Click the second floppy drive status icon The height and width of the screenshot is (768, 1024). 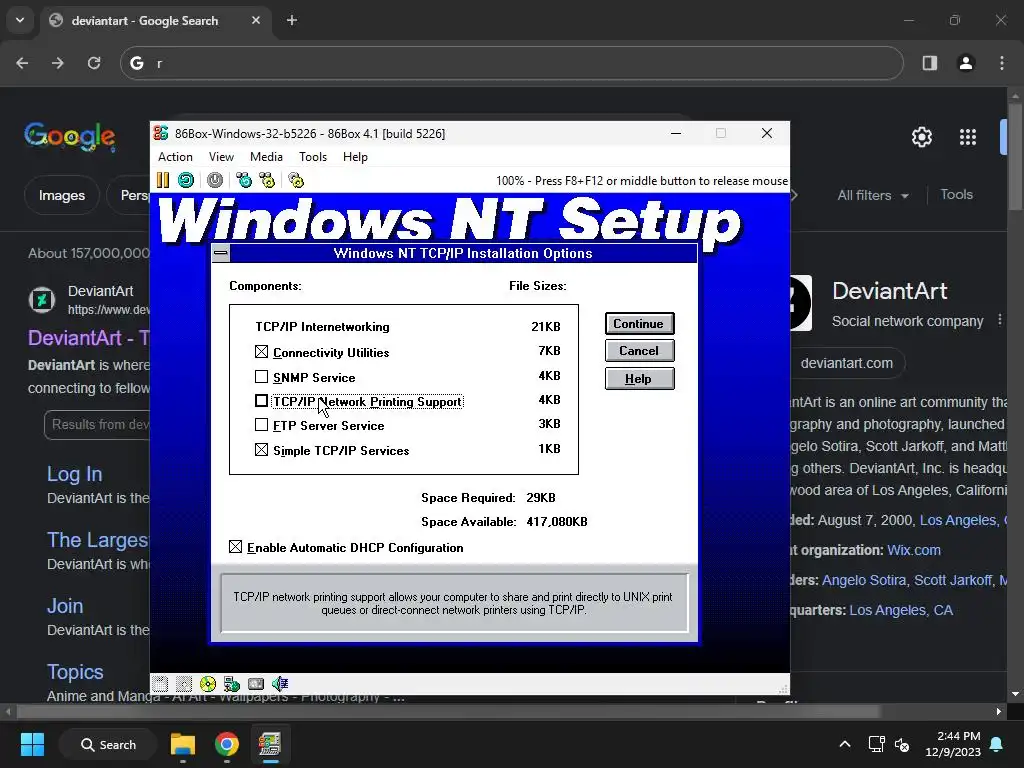(x=184, y=684)
